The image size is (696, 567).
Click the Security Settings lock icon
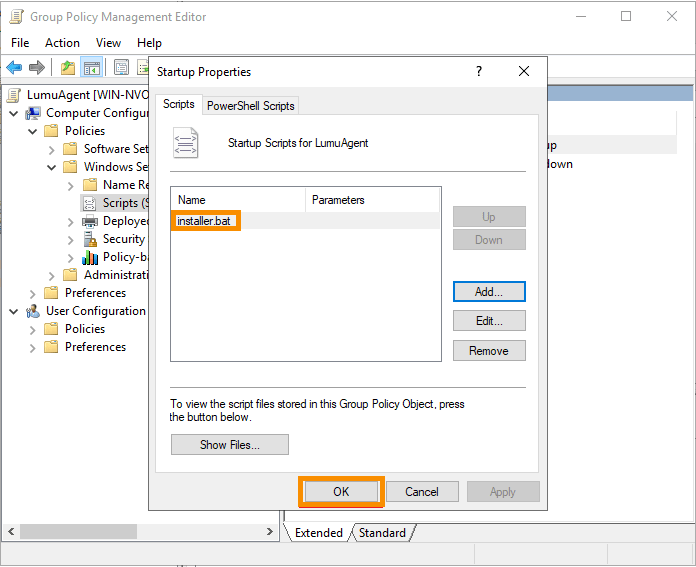90,239
